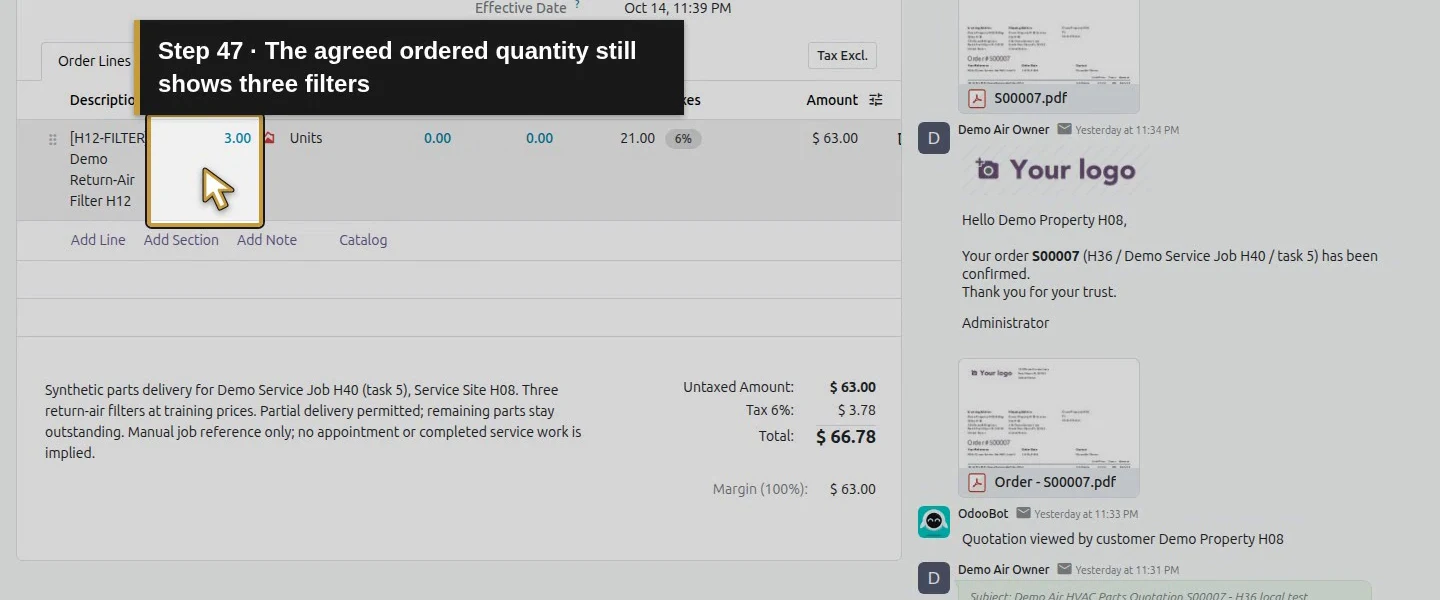The image size is (1440, 600).
Task: Click Add Note link
Action: tap(267, 240)
